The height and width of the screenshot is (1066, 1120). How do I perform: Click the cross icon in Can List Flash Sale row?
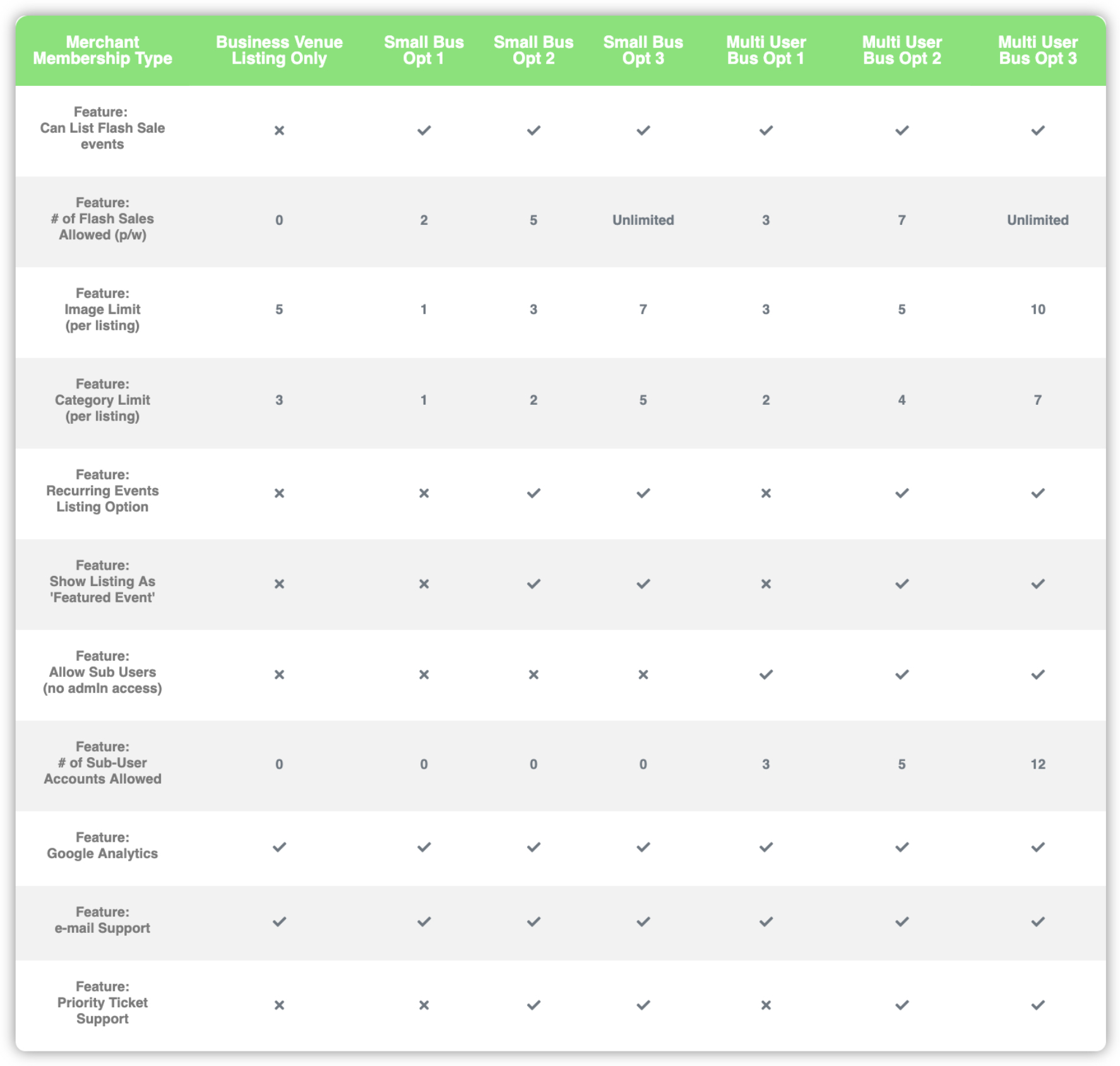279,131
